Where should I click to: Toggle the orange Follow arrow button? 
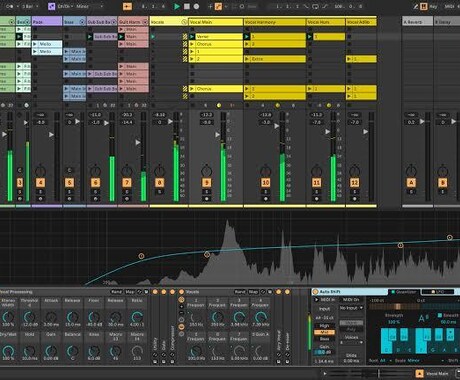pos(127,6)
